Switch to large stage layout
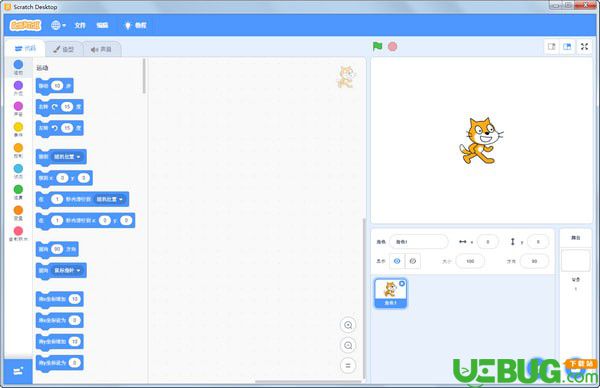 pyautogui.click(x=567, y=47)
